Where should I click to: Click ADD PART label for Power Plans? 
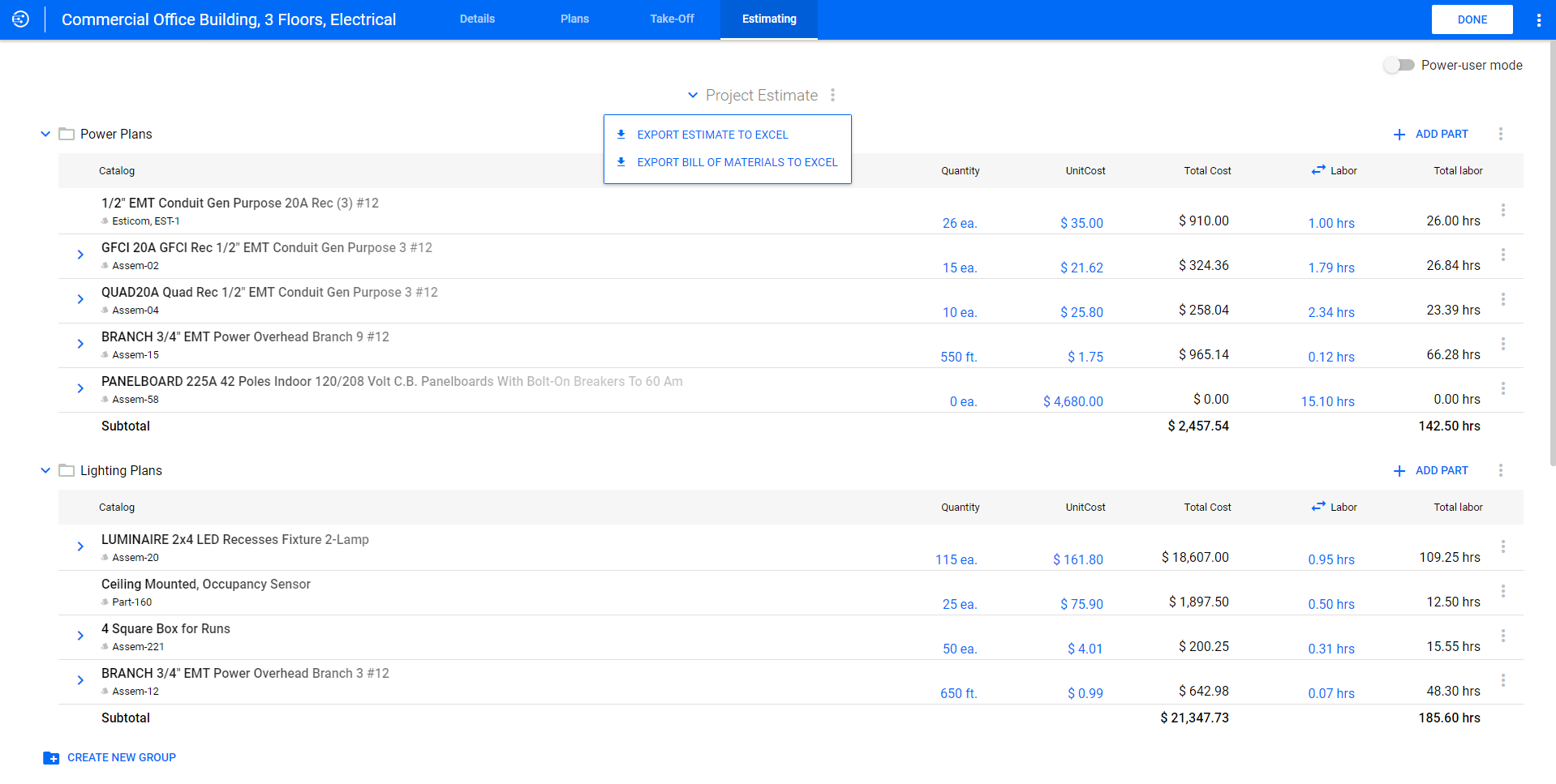click(1442, 134)
